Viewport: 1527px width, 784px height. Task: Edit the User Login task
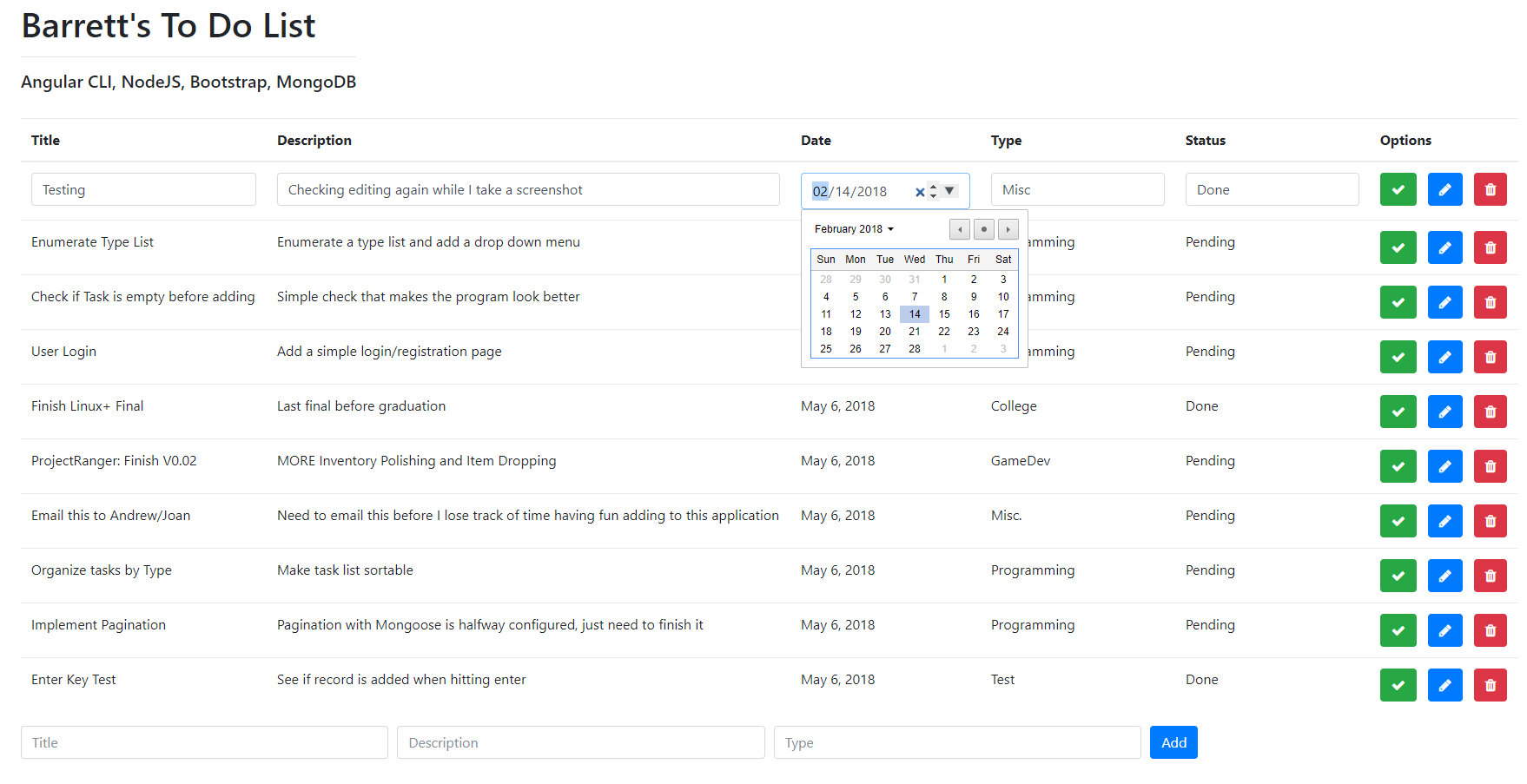click(1444, 357)
